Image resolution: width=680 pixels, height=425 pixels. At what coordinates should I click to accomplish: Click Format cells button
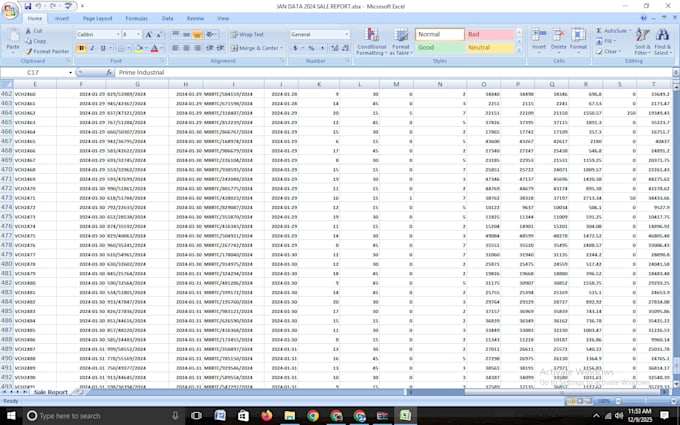click(578, 40)
